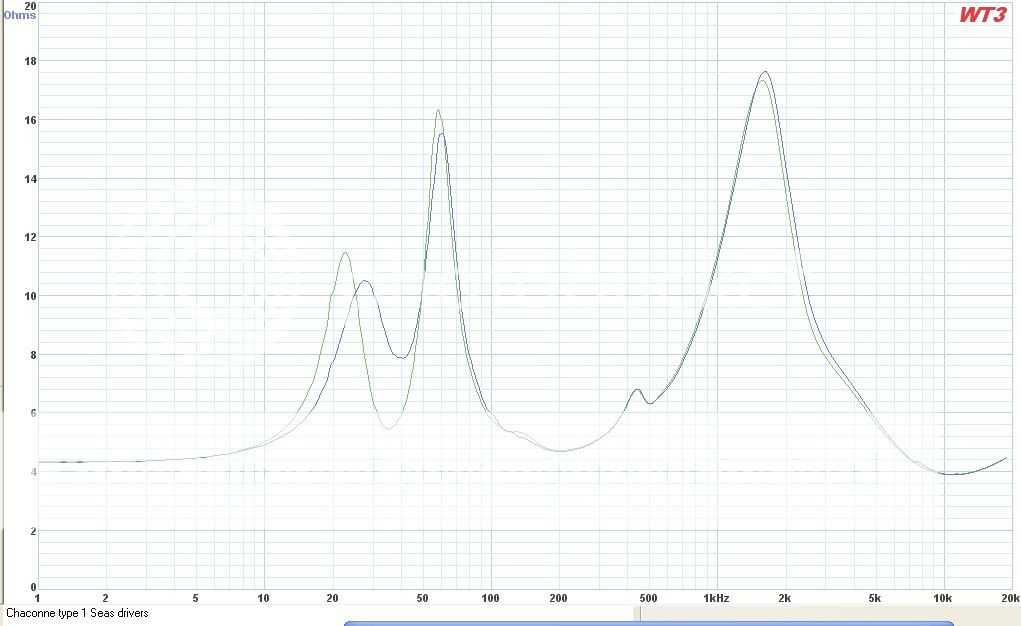
Task: Click the 10k frequency axis label
Action: pyautogui.click(x=942, y=598)
